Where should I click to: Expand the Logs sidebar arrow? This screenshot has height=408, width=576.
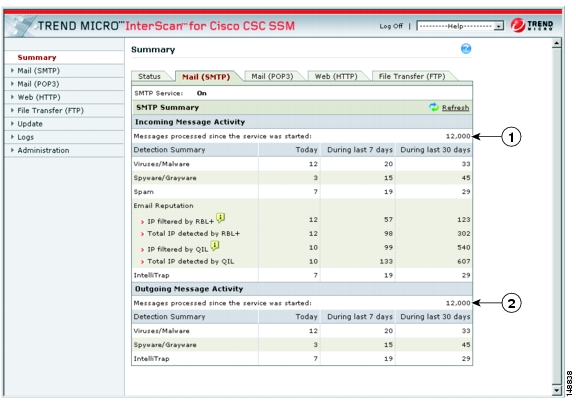12,137
